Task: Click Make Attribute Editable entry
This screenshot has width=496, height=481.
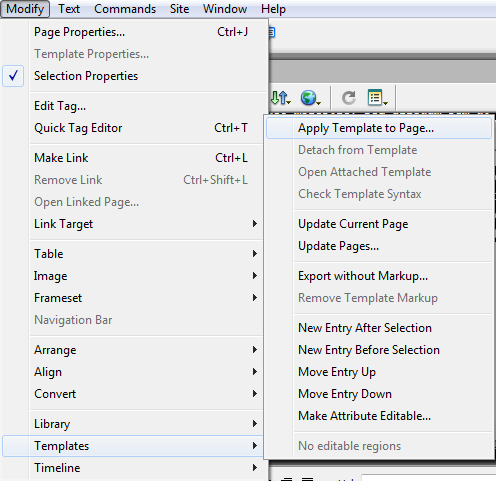Action: (364, 416)
